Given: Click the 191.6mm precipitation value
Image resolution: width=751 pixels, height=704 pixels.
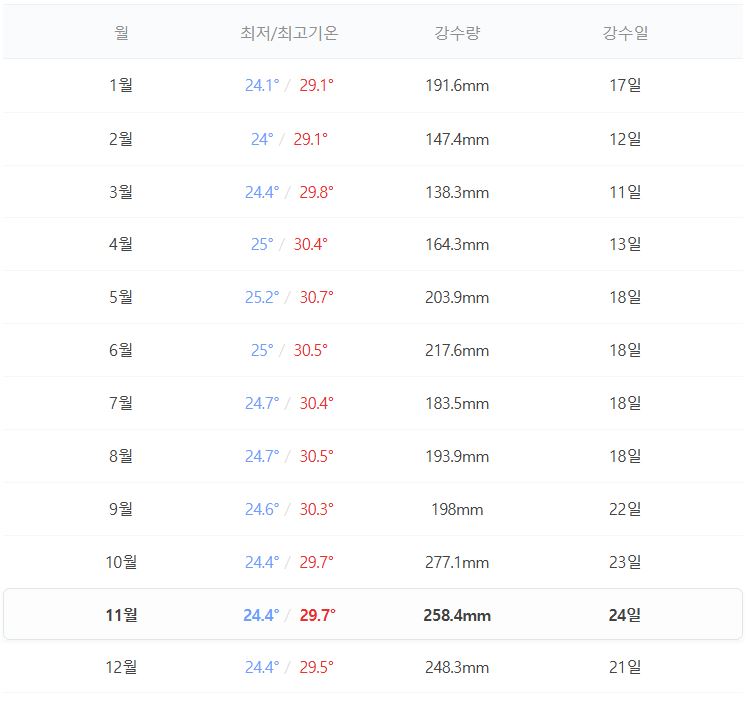Looking at the screenshot, I should (x=457, y=86).
